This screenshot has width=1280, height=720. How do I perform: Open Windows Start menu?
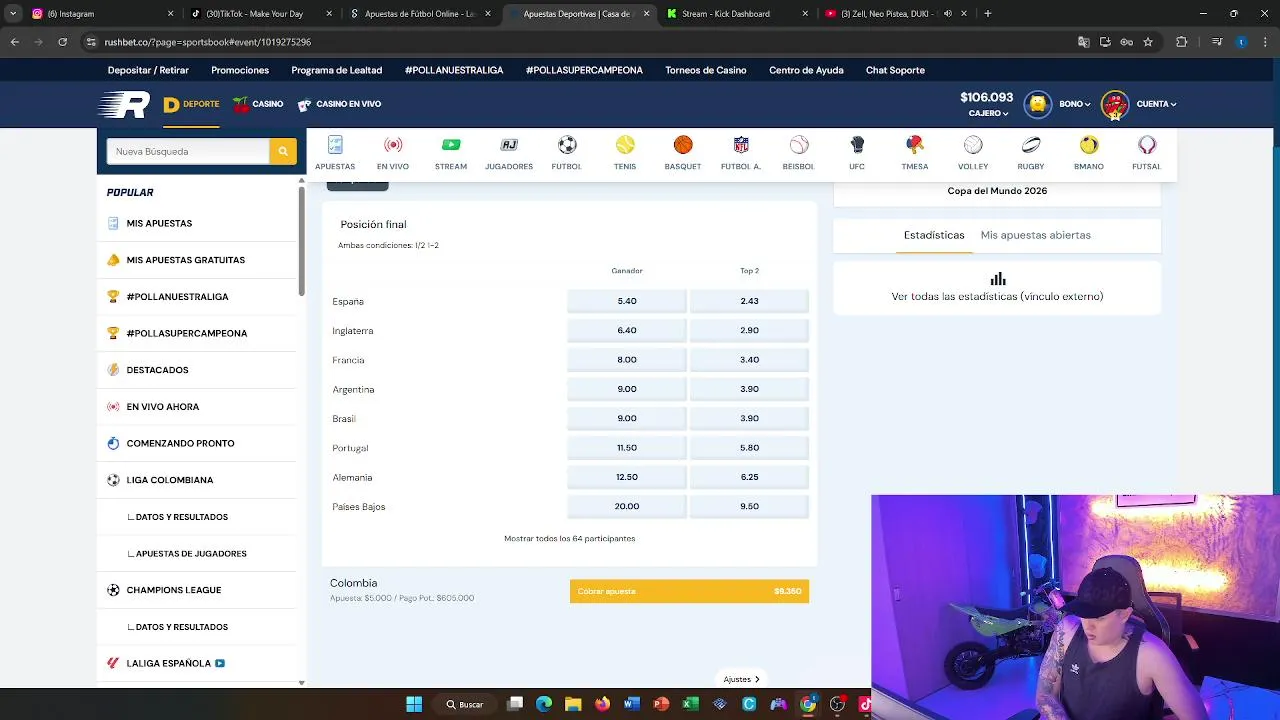click(x=414, y=704)
